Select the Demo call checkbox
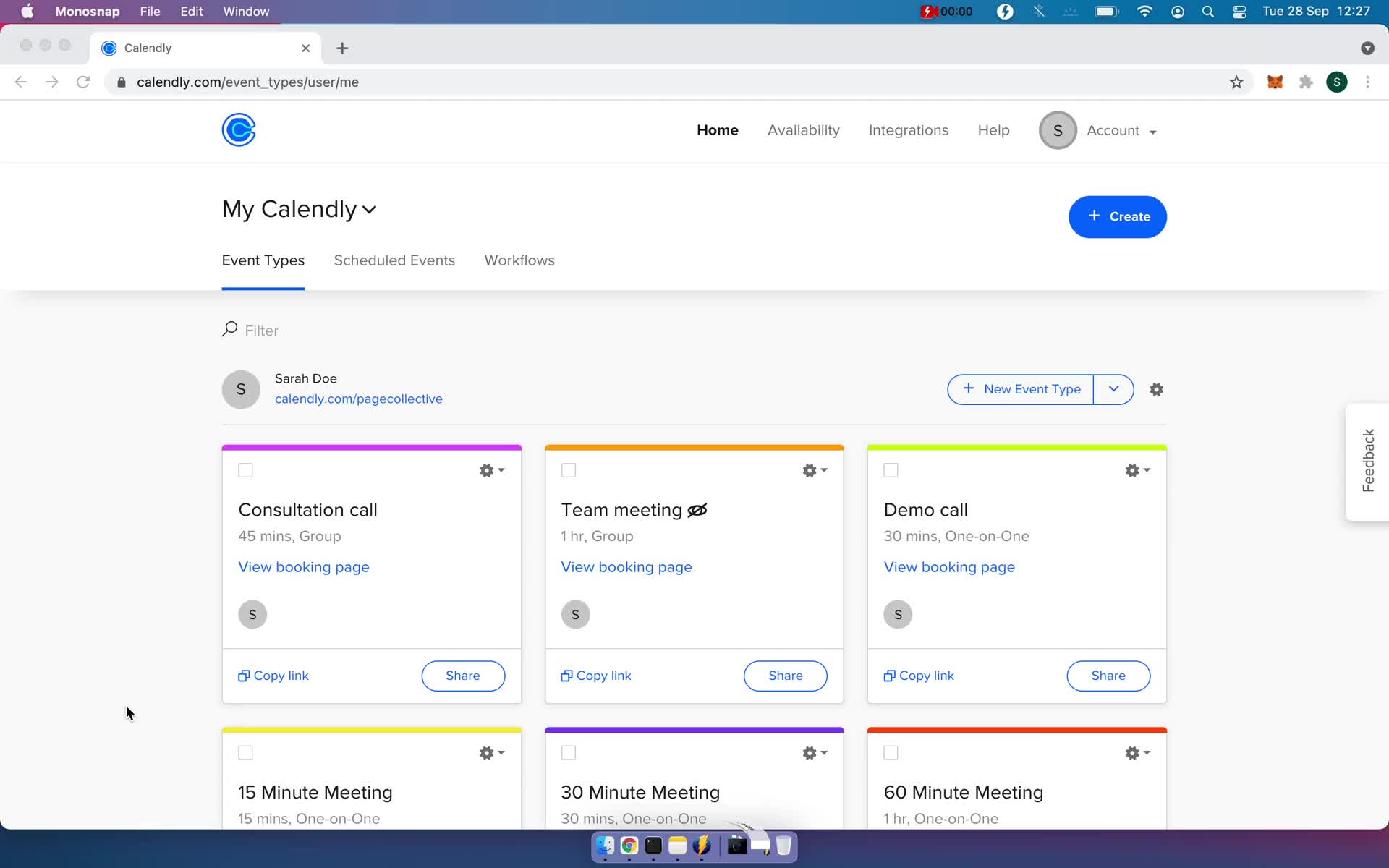 pyautogui.click(x=891, y=470)
